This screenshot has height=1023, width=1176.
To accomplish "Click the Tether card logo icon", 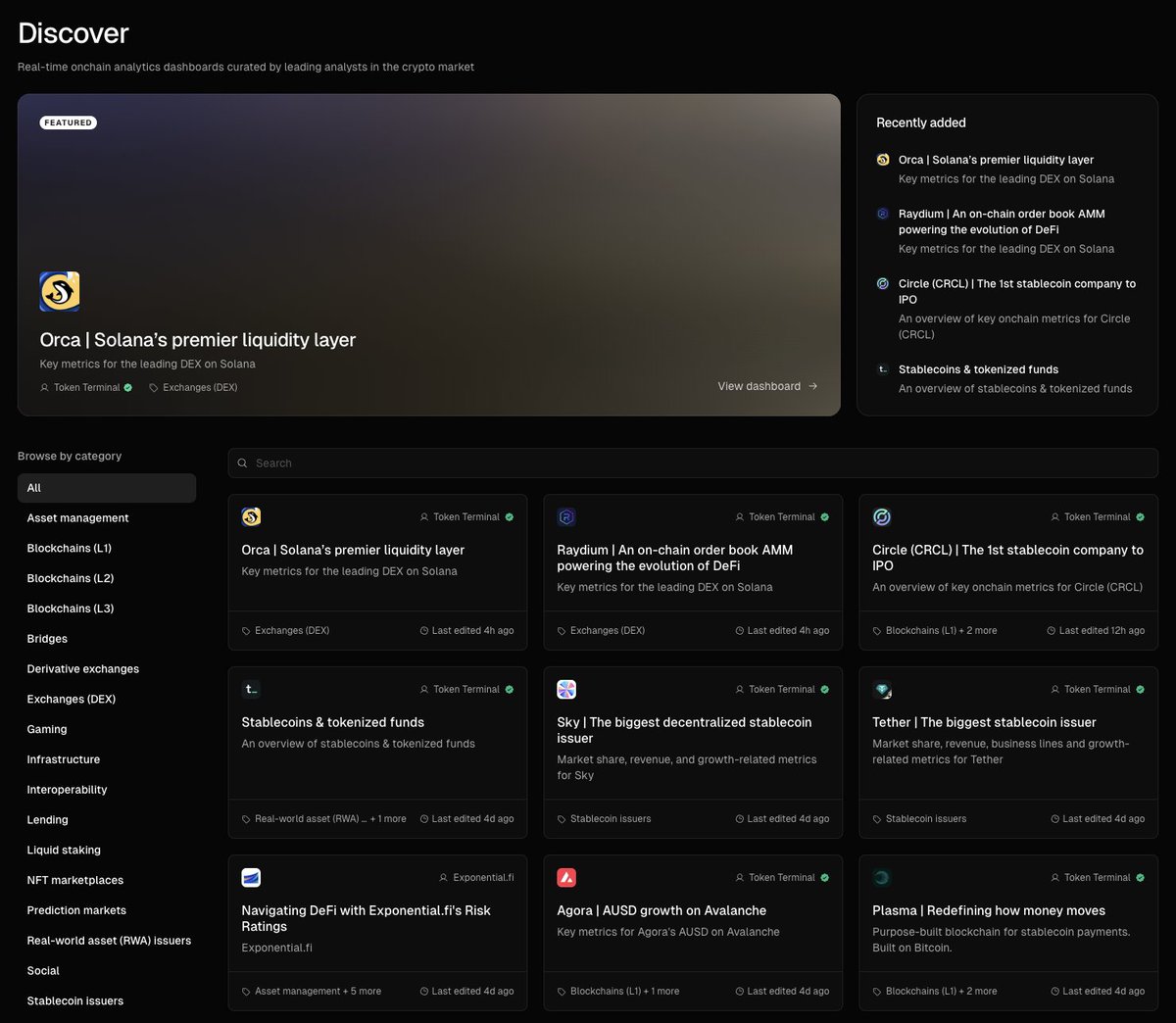I will [882, 690].
